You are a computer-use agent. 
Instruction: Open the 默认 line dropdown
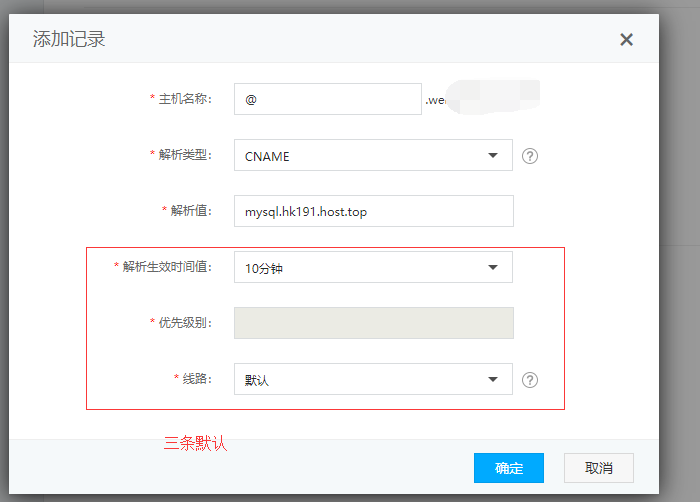pos(373,380)
